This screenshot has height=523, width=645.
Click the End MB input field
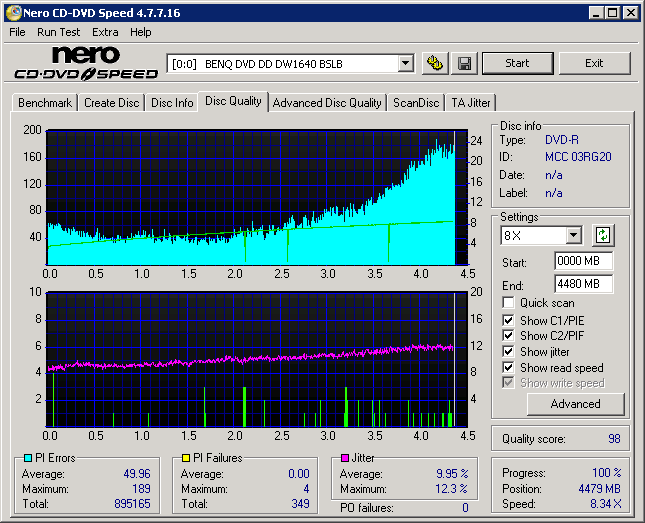(583, 284)
